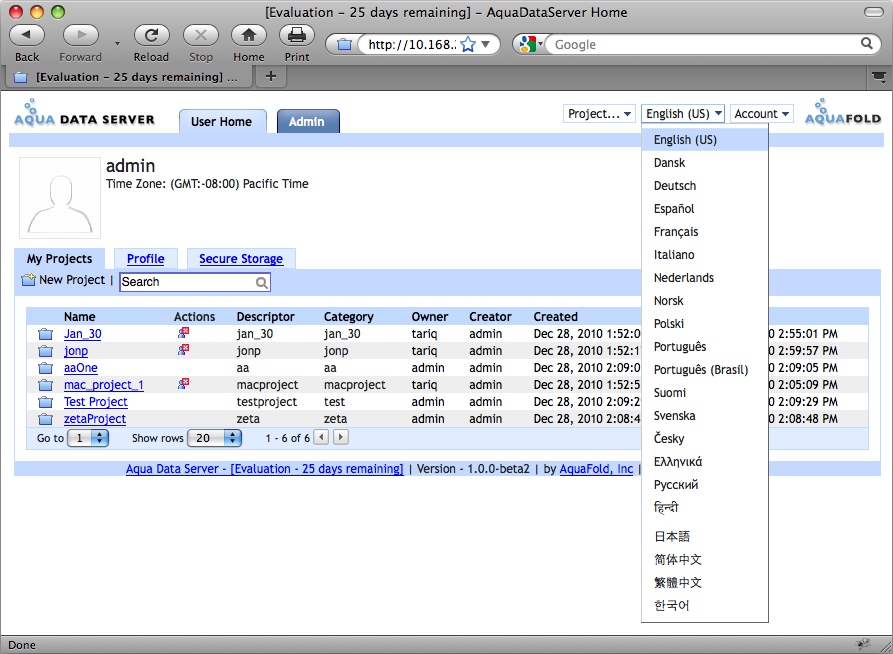893x654 pixels.
Task: Open the Account dropdown menu
Action: (761, 114)
